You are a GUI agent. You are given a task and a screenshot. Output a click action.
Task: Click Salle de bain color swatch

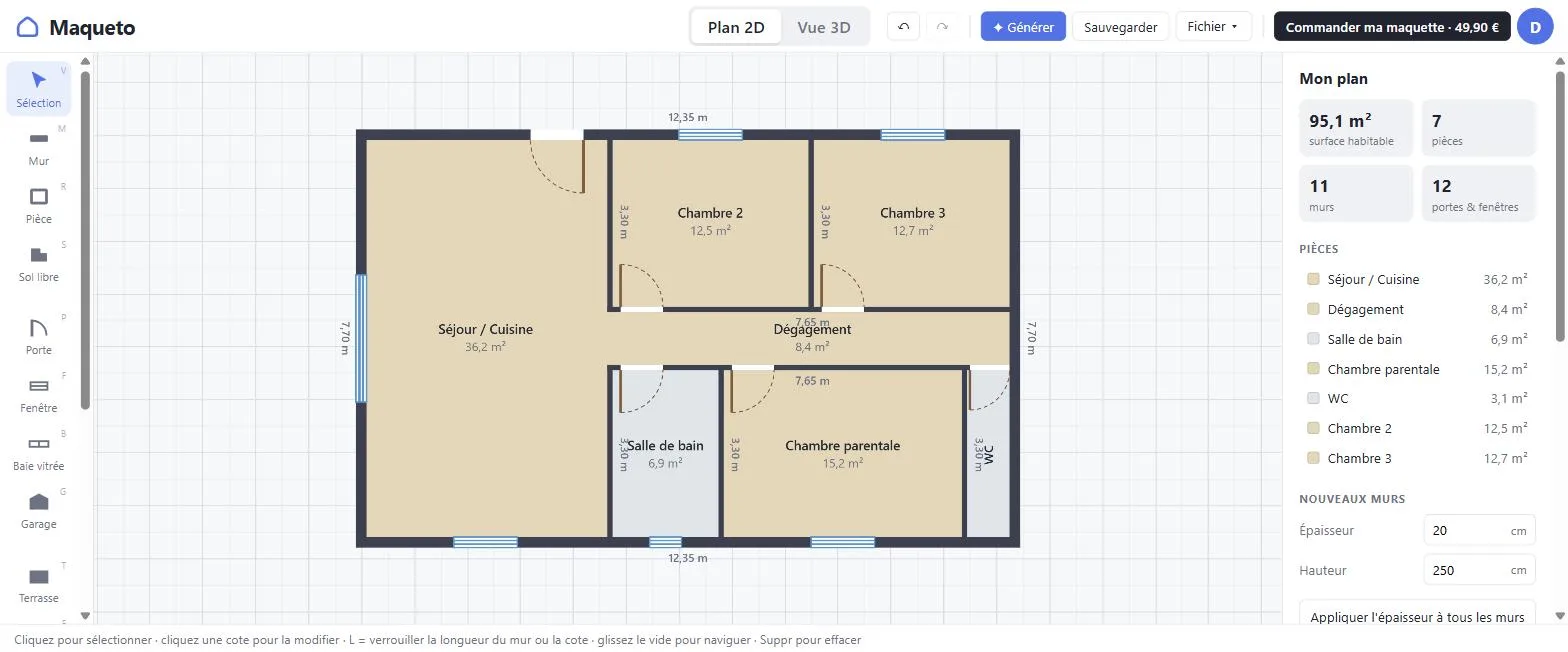click(x=1313, y=339)
